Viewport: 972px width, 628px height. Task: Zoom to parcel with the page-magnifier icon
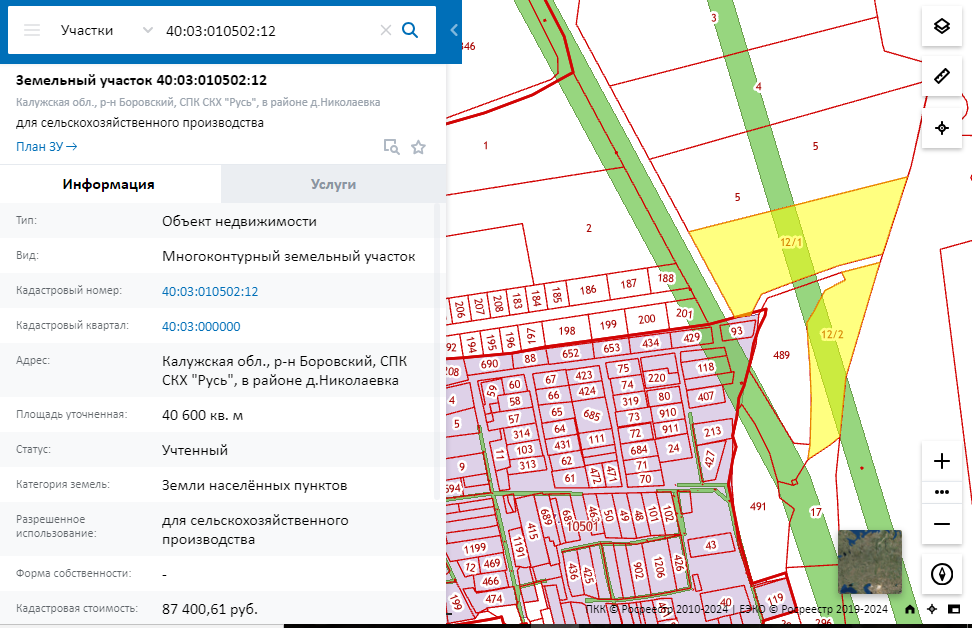pos(391,147)
